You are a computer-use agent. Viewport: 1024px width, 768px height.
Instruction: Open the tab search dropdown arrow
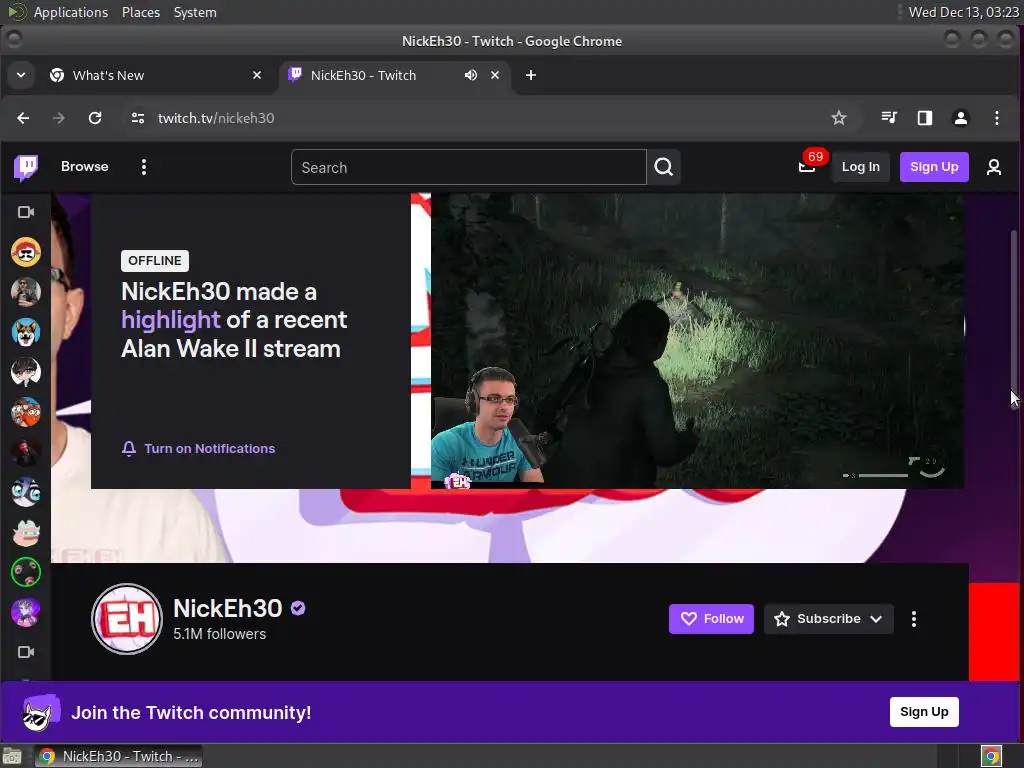(21, 75)
